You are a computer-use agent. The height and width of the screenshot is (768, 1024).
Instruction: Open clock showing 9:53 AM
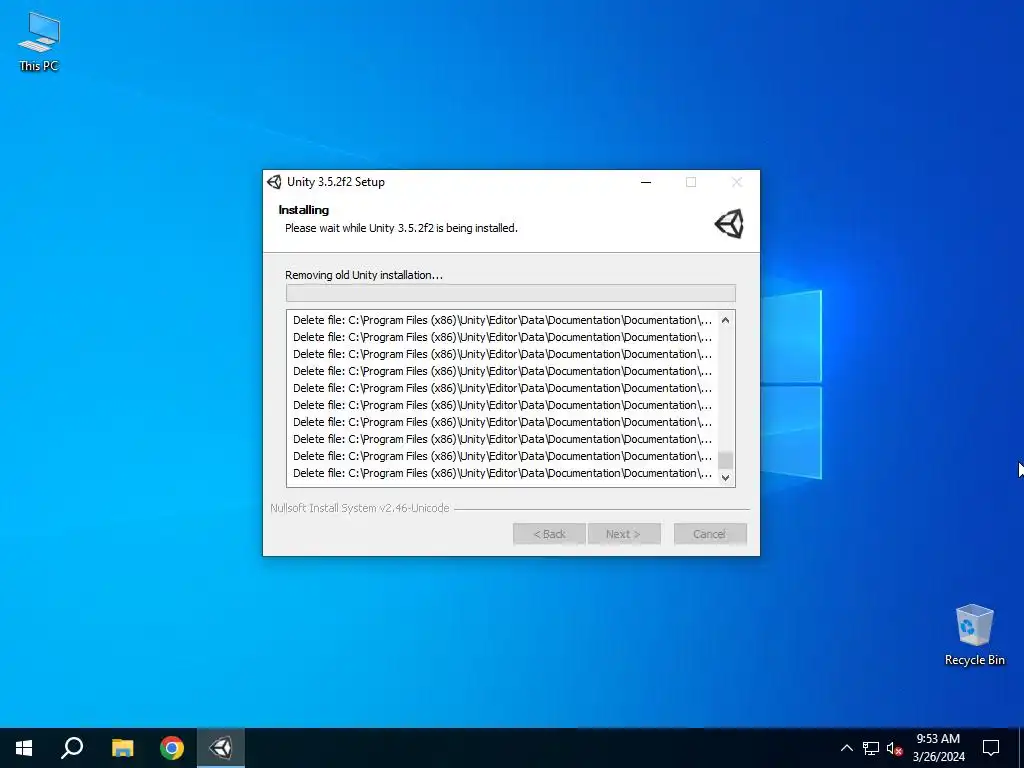(938, 748)
